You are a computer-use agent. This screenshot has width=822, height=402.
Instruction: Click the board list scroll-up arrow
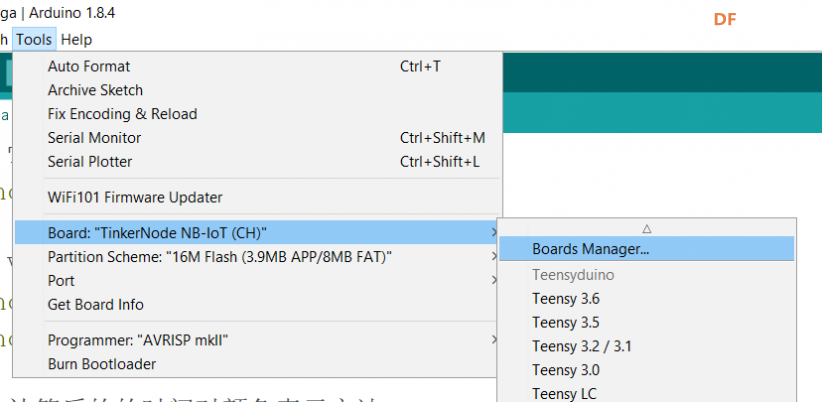click(x=646, y=229)
